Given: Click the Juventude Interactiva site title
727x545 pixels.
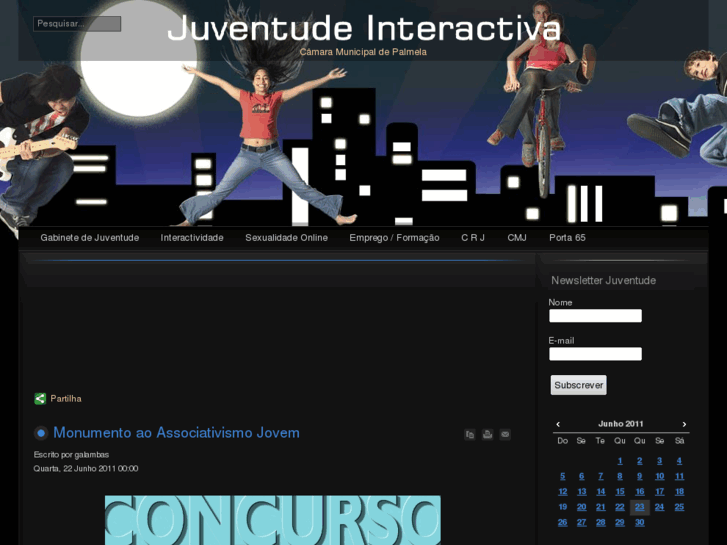Looking at the screenshot, I should pyautogui.click(x=364, y=28).
